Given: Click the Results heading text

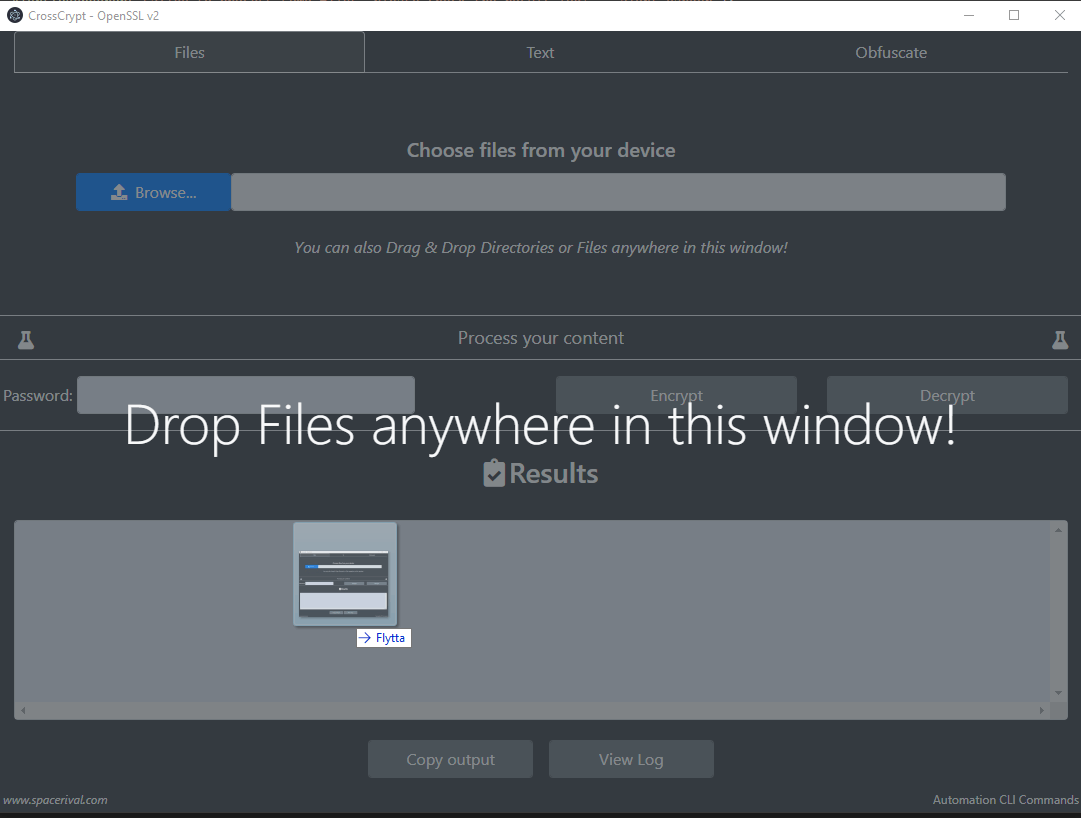Looking at the screenshot, I should tap(554, 473).
